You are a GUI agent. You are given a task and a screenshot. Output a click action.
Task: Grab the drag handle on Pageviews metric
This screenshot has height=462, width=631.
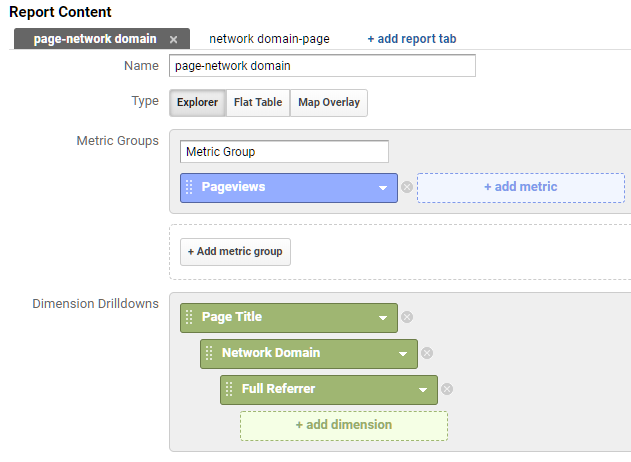[x=189, y=187]
